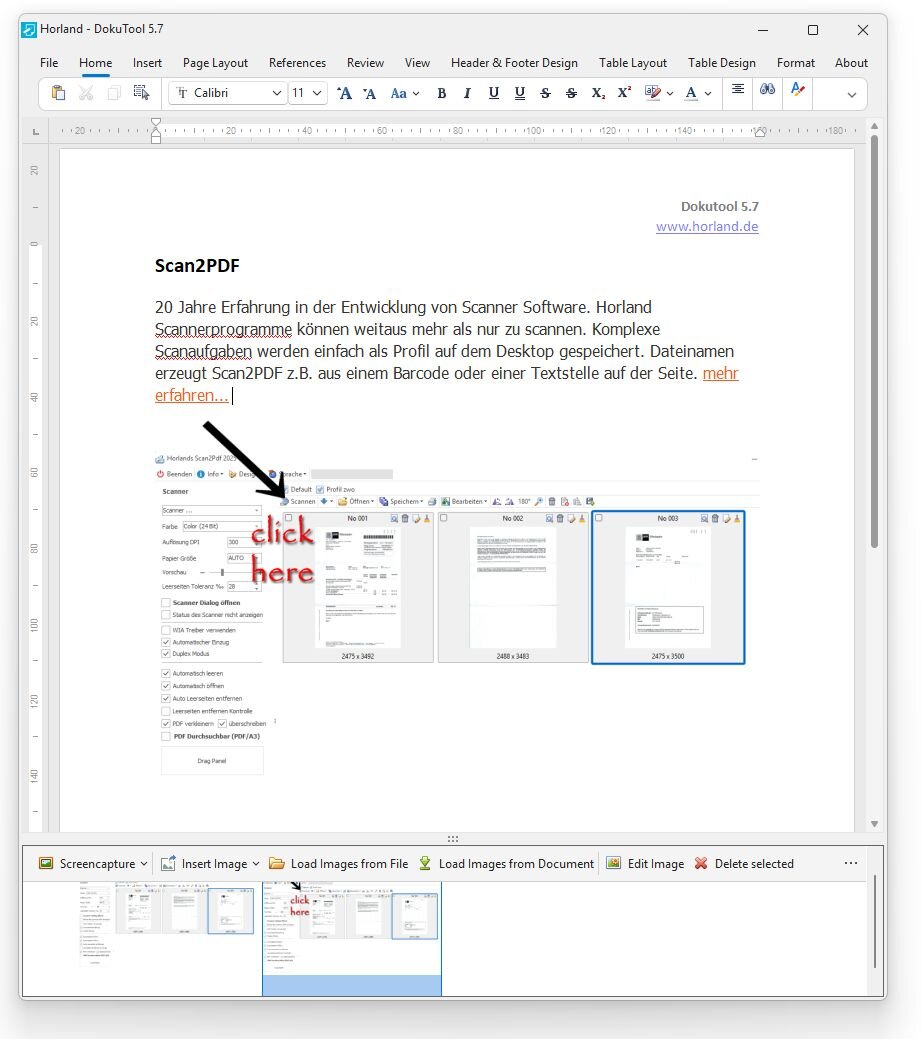The width and height of the screenshot is (921, 1039).
Task: Open the Insert Image dropdown
Action: (210, 863)
